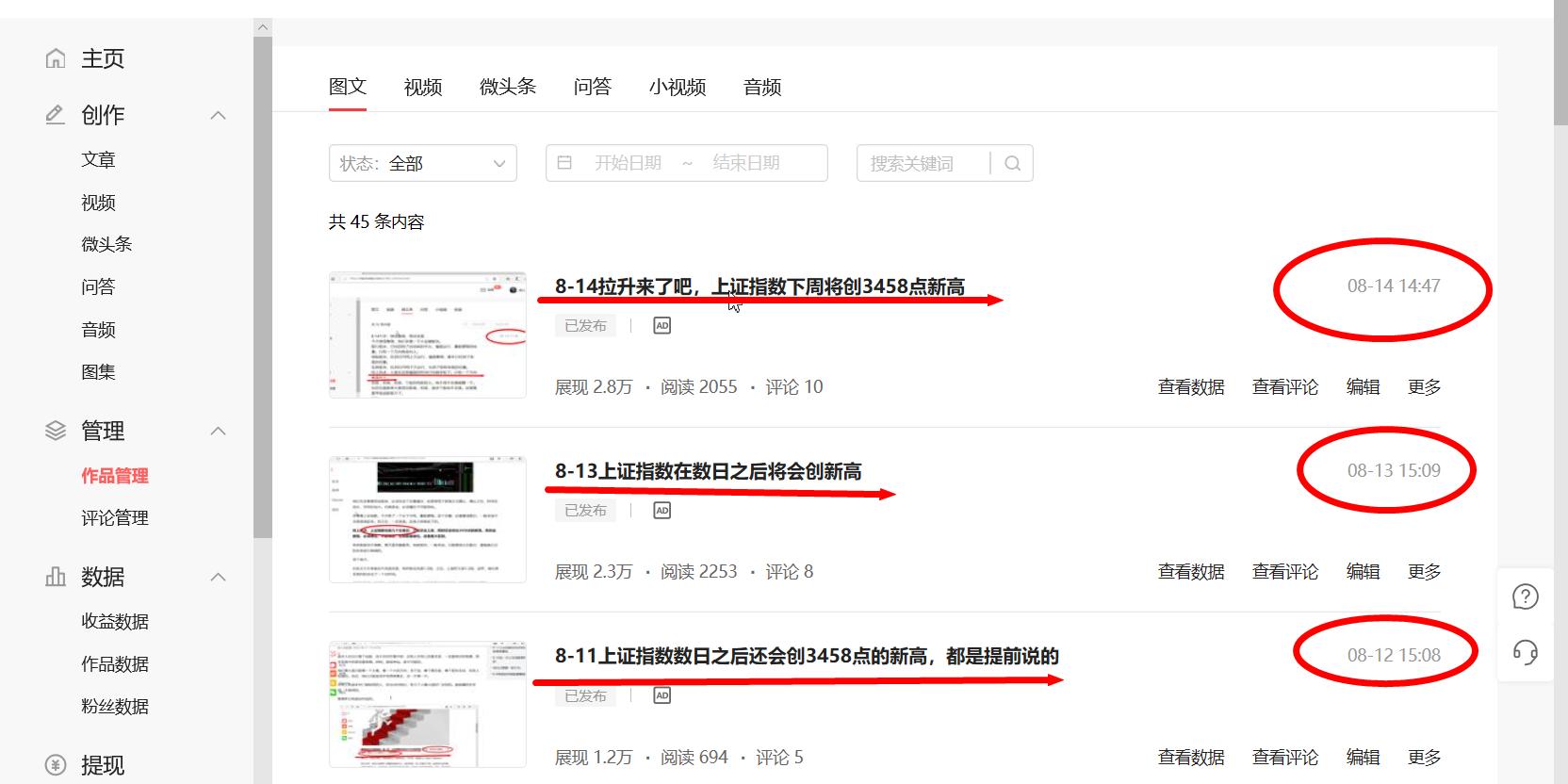The image size is (1568, 784).
Task: Switch to the 图文 tab
Action: coord(348,87)
